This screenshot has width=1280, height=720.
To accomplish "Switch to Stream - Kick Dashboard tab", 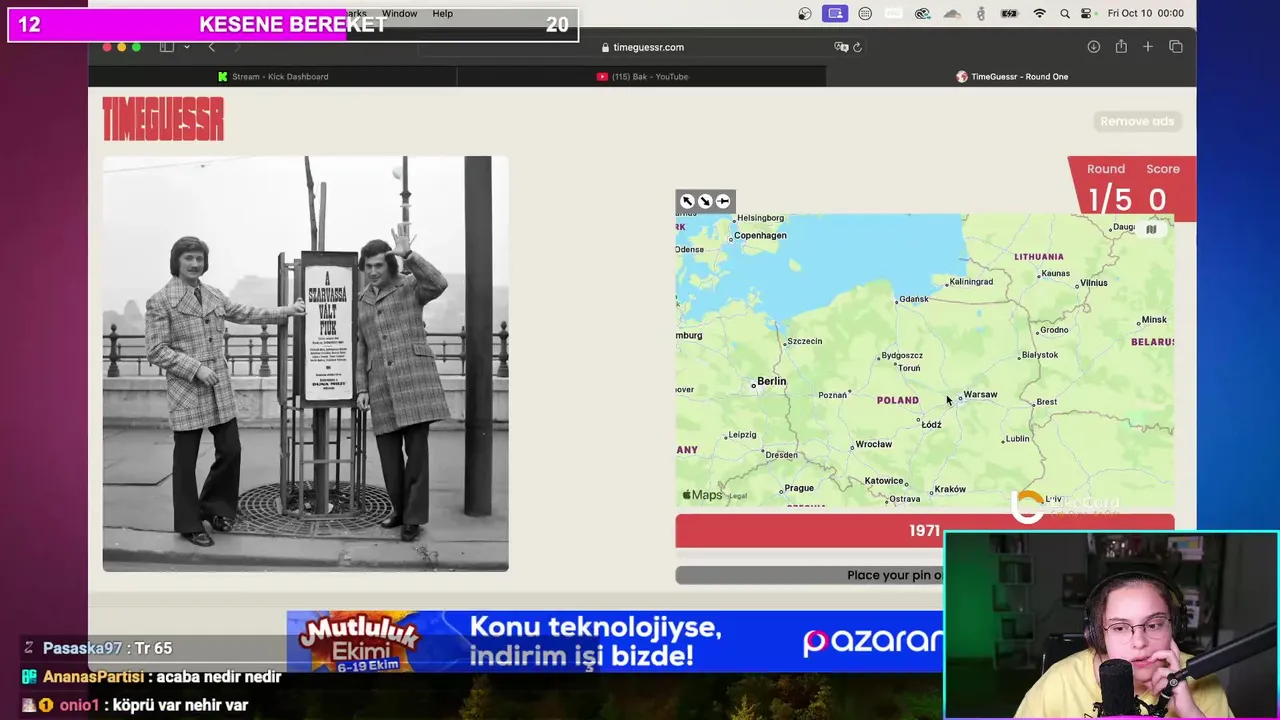I will 273,76.
